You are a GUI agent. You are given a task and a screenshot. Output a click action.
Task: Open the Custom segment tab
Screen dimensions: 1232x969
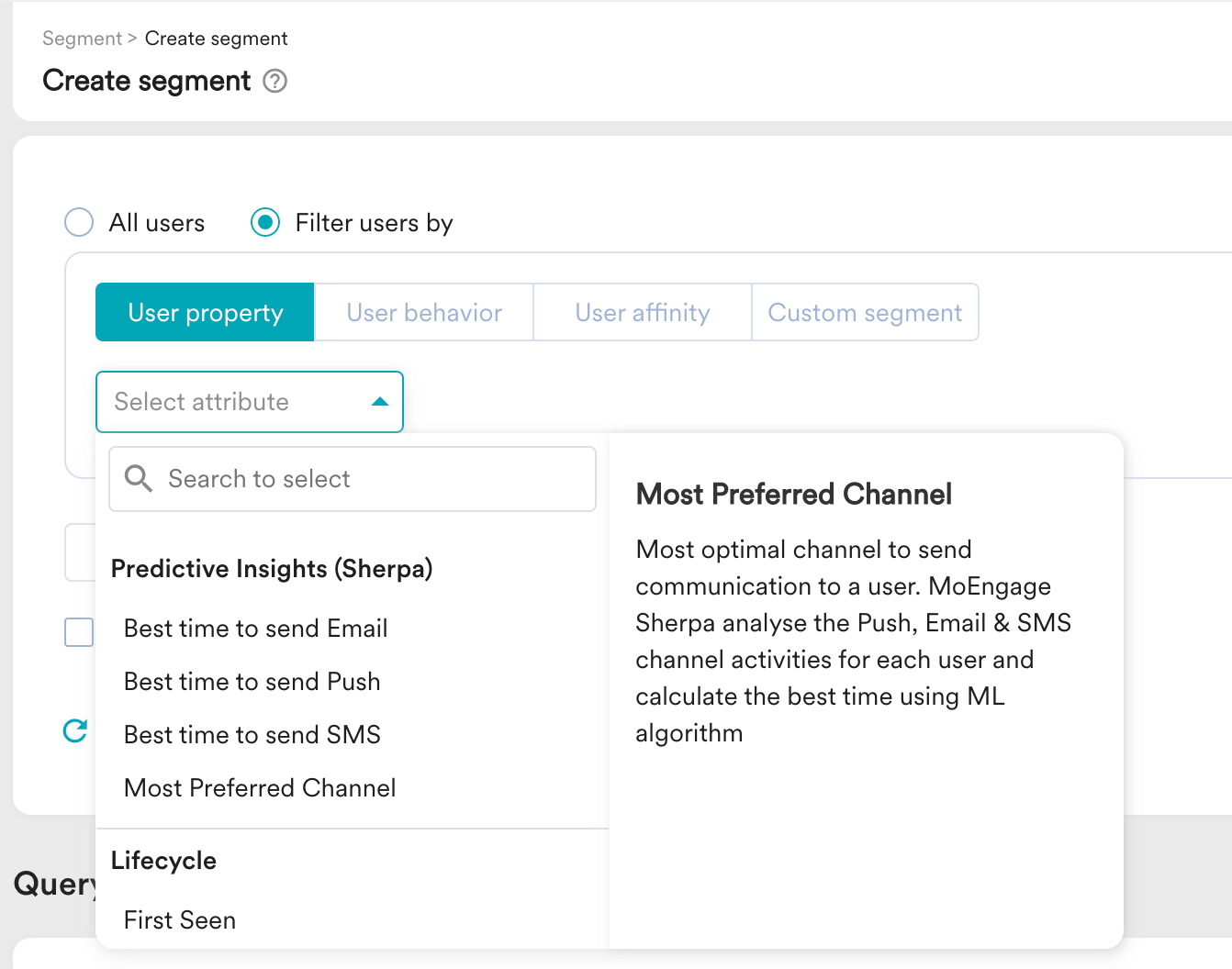(865, 313)
